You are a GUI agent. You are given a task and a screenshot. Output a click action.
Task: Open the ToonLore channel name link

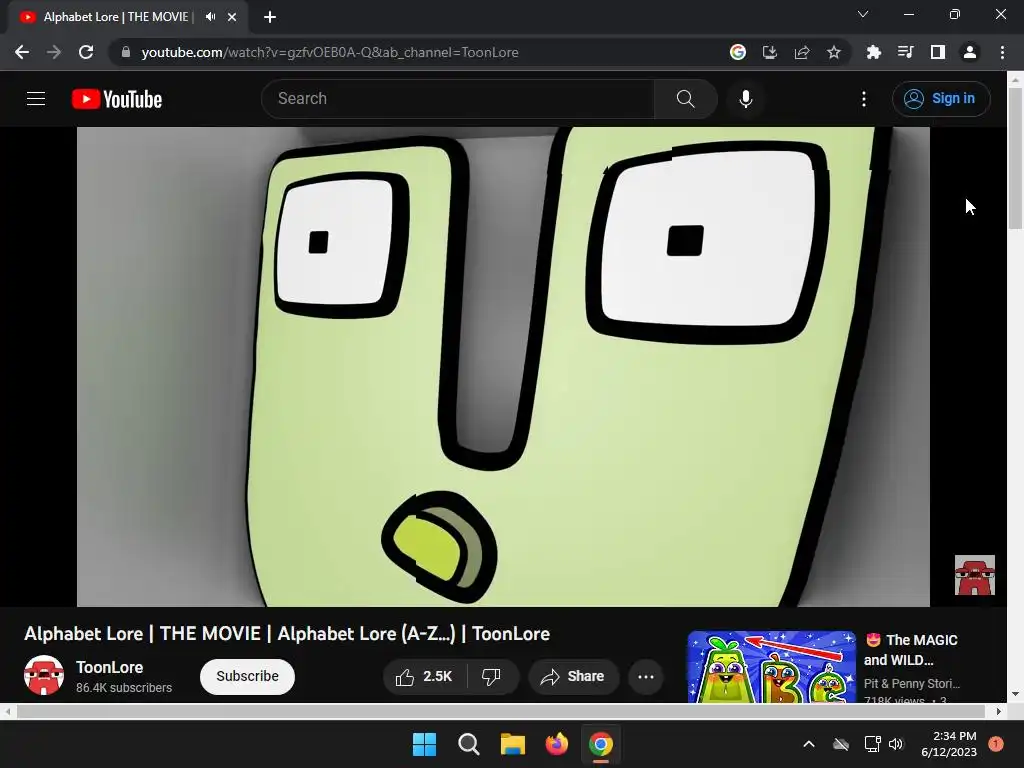[110, 667]
